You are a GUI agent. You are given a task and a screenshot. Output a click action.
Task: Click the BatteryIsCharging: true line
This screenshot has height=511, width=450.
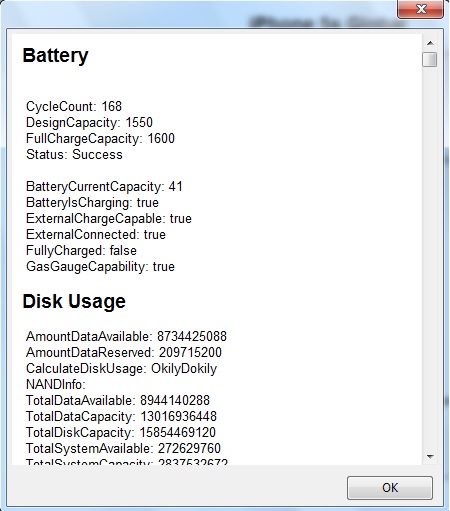[92, 202]
